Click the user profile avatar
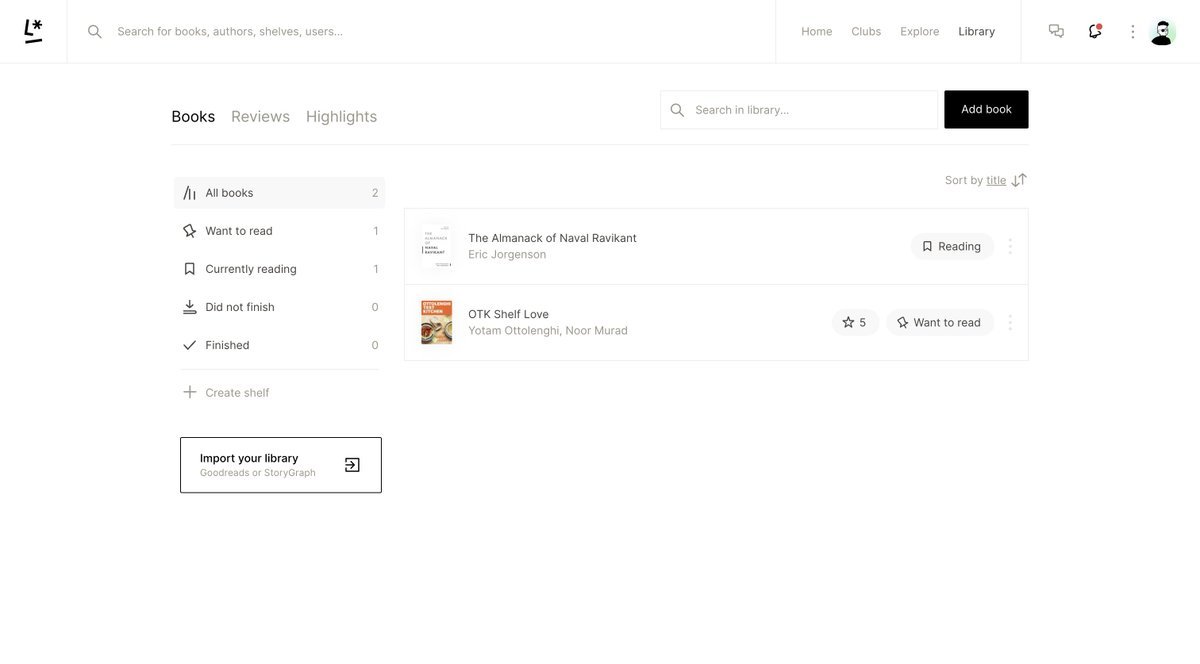The width and height of the screenshot is (1200, 664). click(1162, 32)
